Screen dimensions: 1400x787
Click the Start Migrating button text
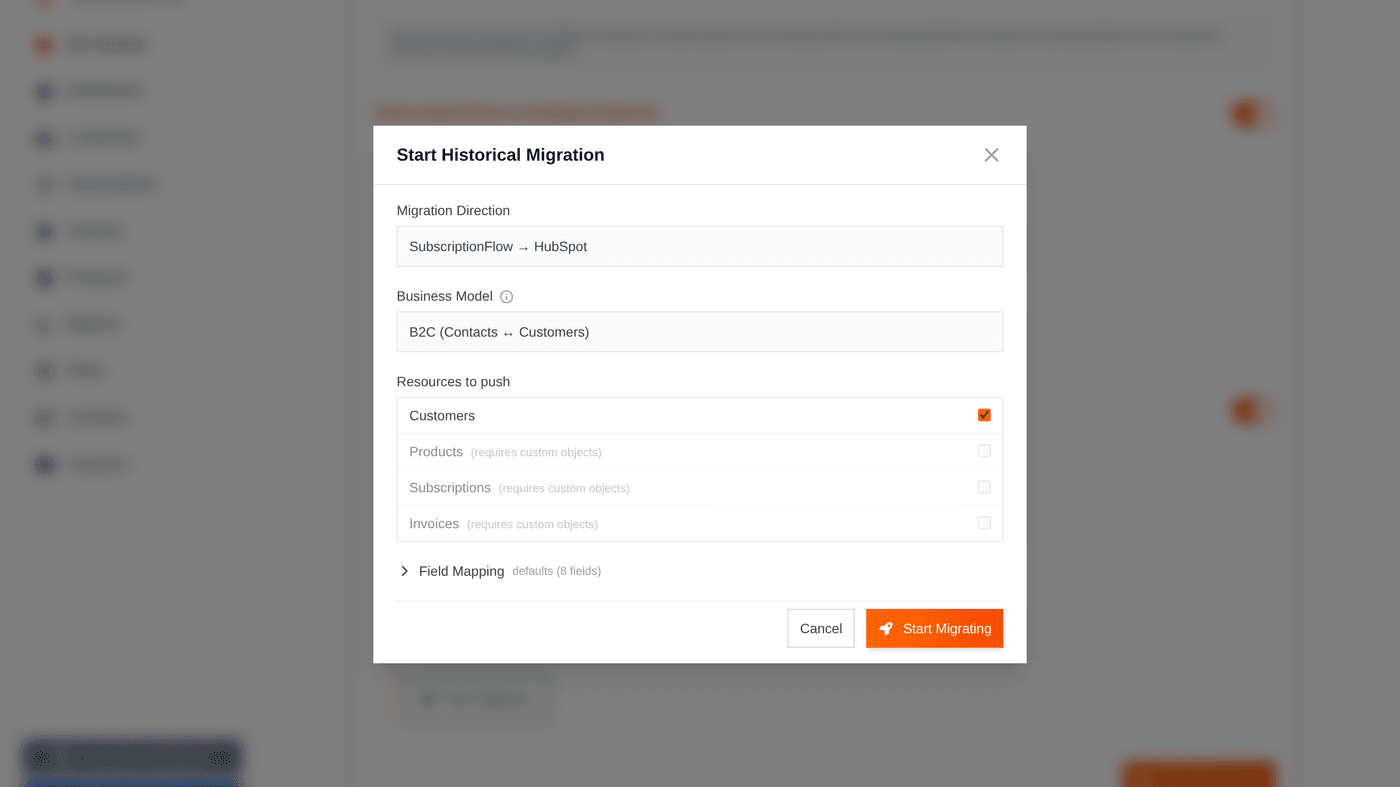947,629
